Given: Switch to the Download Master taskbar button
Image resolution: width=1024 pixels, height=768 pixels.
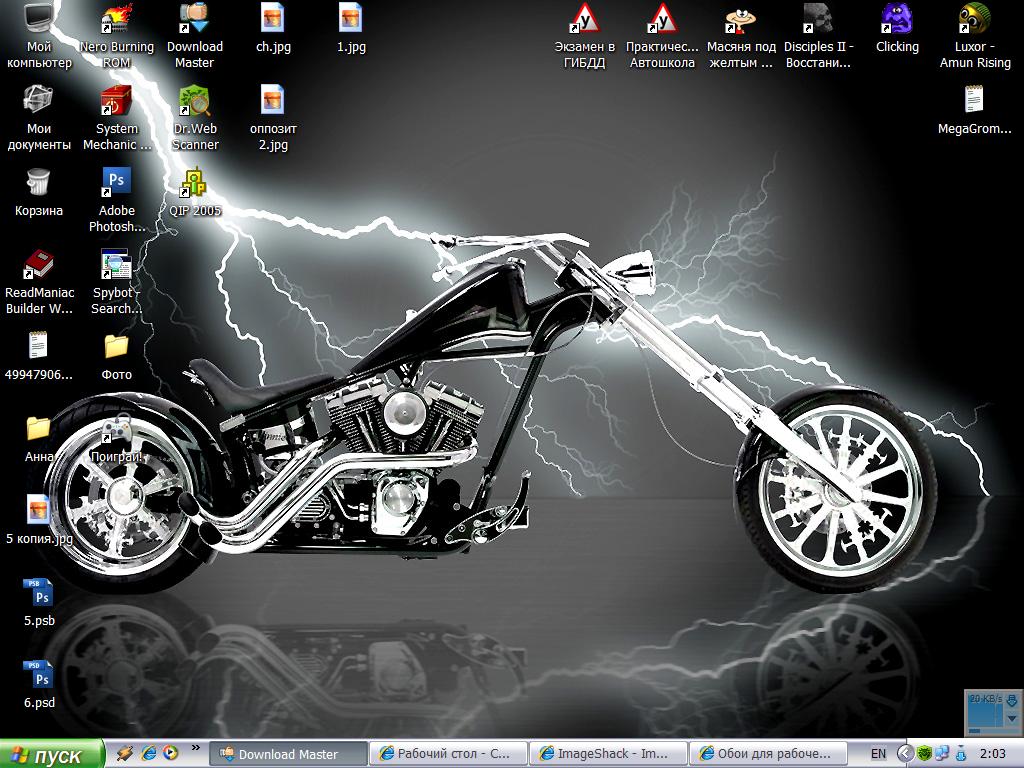Looking at the screenshot, I should pyautogui.click(x=286, y=754).
